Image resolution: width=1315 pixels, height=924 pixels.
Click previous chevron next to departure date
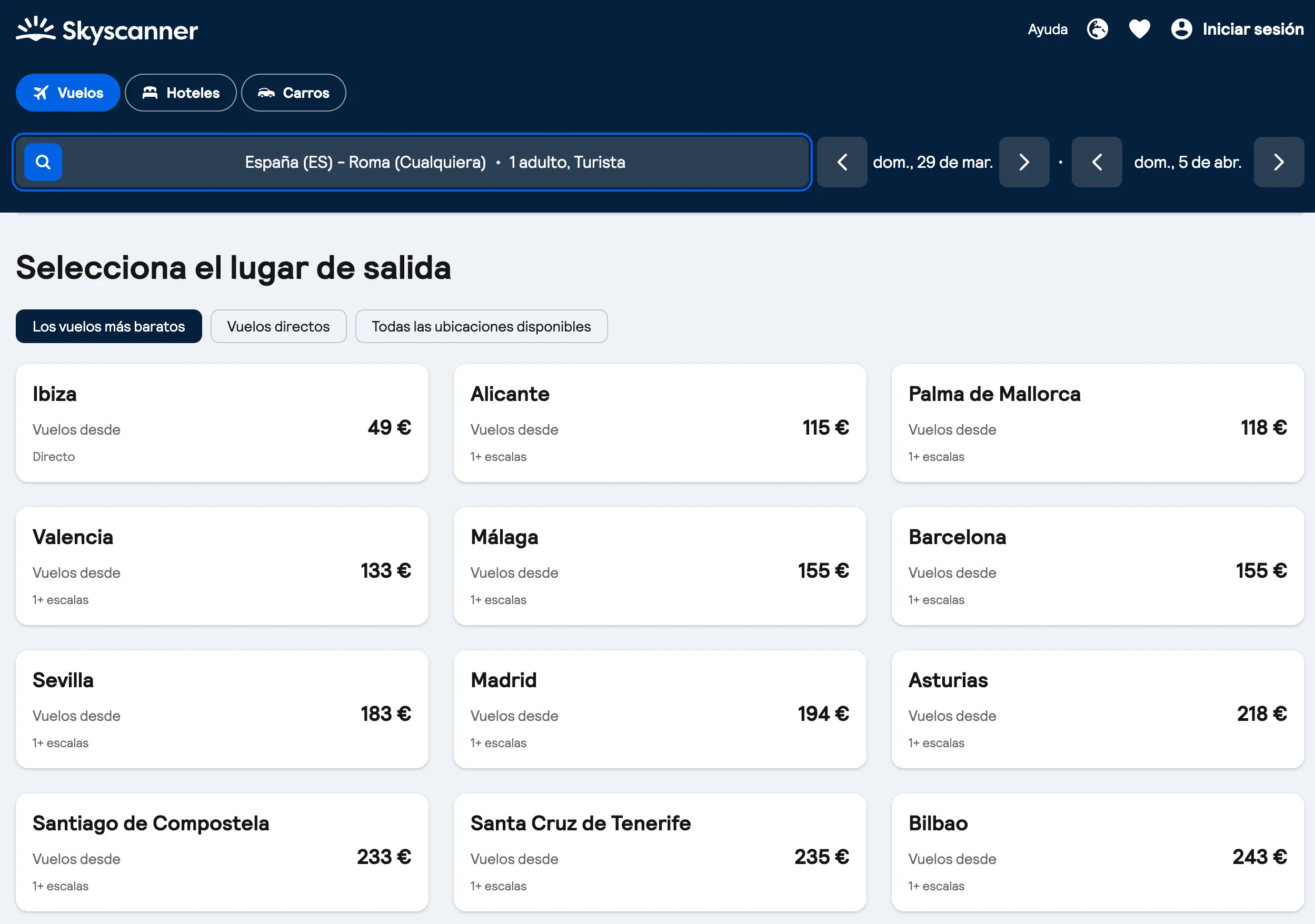coord(842,162)
